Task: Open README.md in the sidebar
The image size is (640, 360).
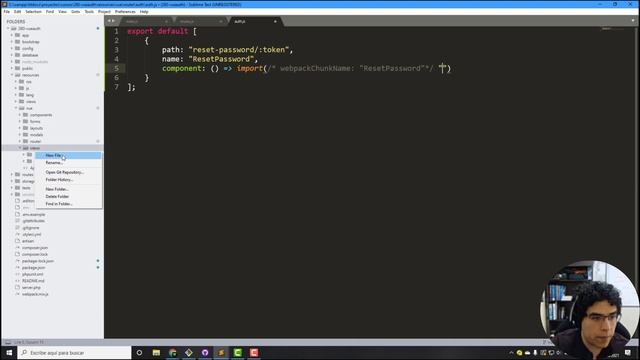Action: 33,281
